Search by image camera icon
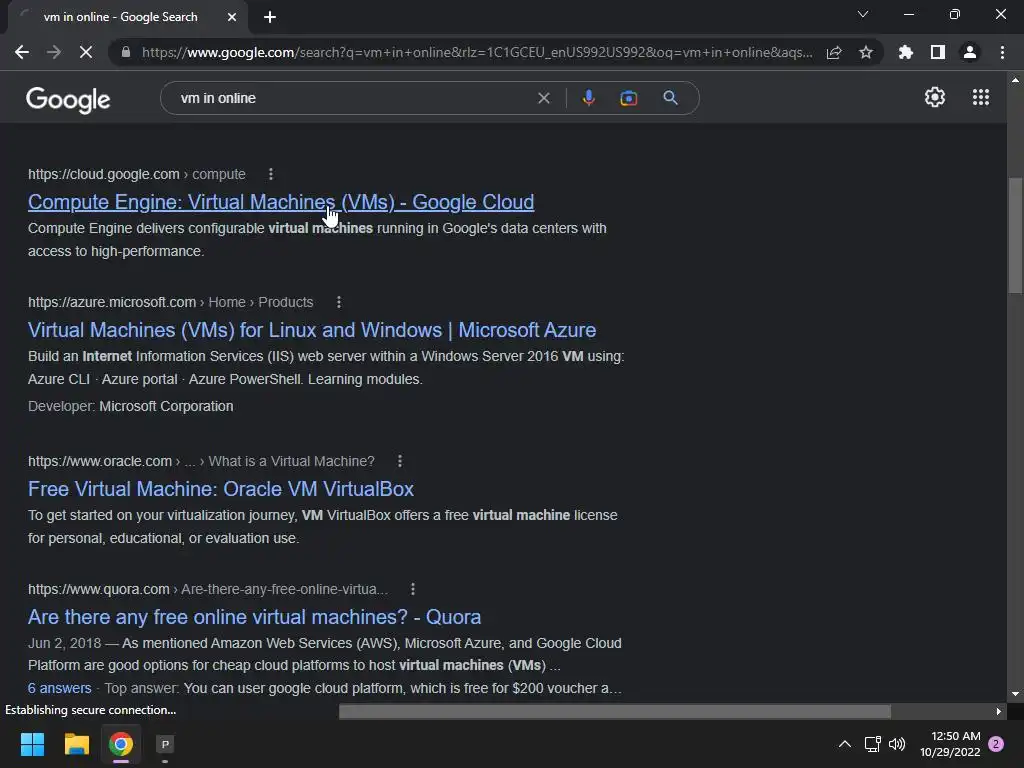 [628, 98]
